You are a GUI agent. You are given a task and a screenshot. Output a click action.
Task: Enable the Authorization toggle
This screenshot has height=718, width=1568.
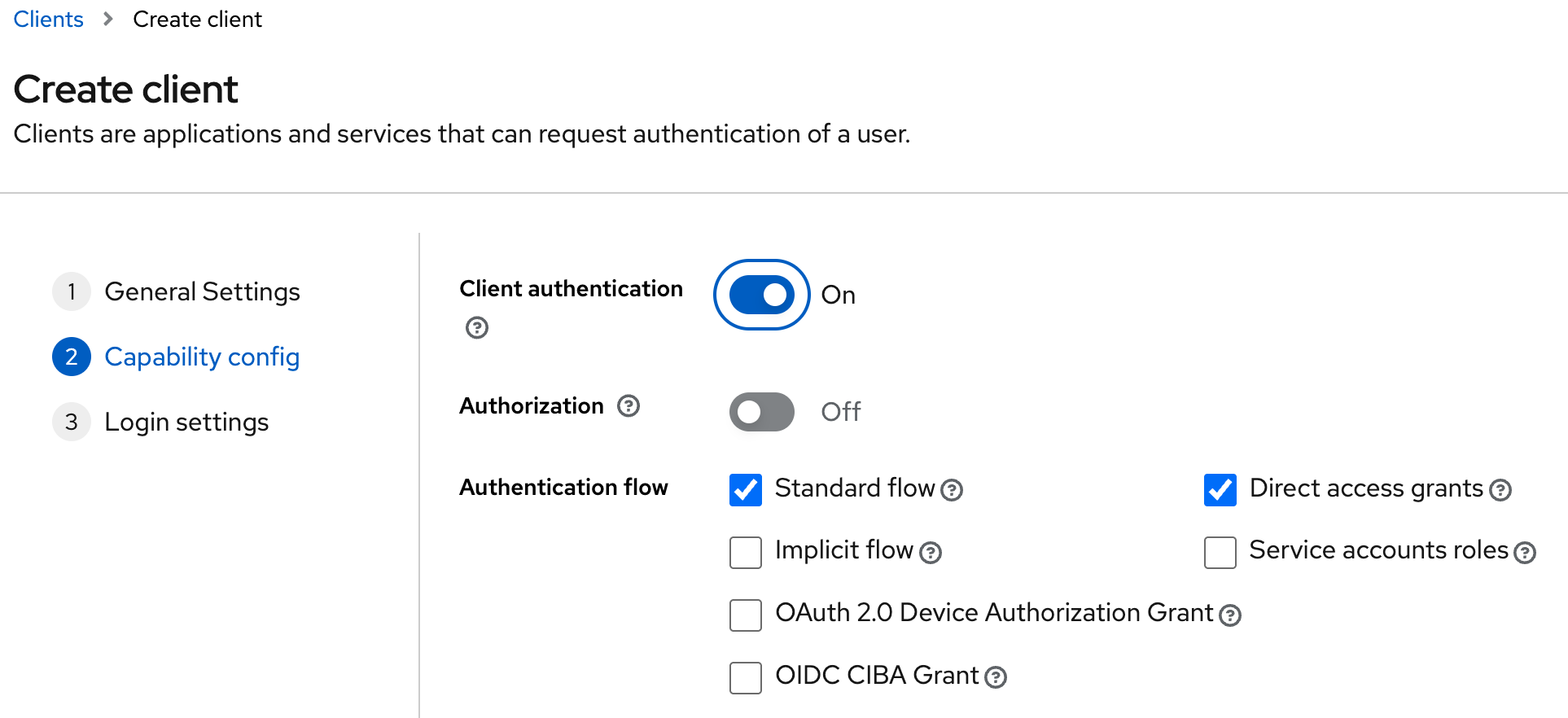(x=761, y=412)
